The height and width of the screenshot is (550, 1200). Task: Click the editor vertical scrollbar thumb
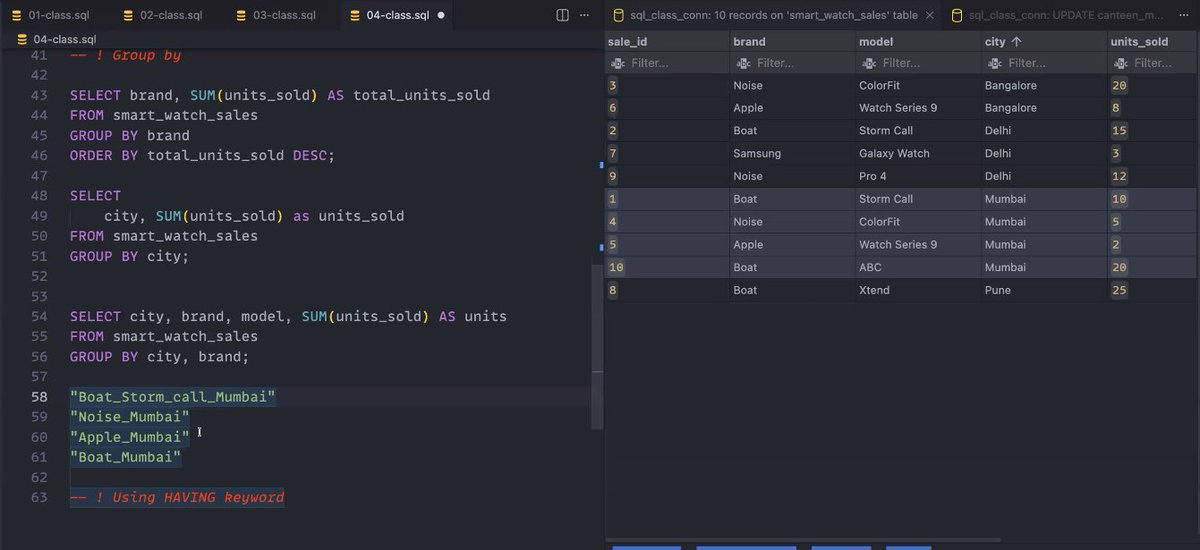tap(597, 346)
